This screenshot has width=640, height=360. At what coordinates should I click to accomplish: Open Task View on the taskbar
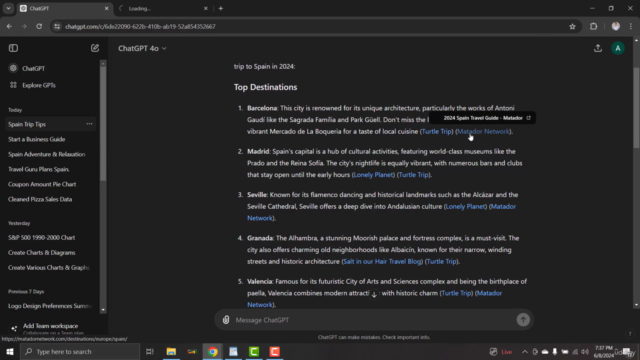pyautogui.click(x=150, y=351)
